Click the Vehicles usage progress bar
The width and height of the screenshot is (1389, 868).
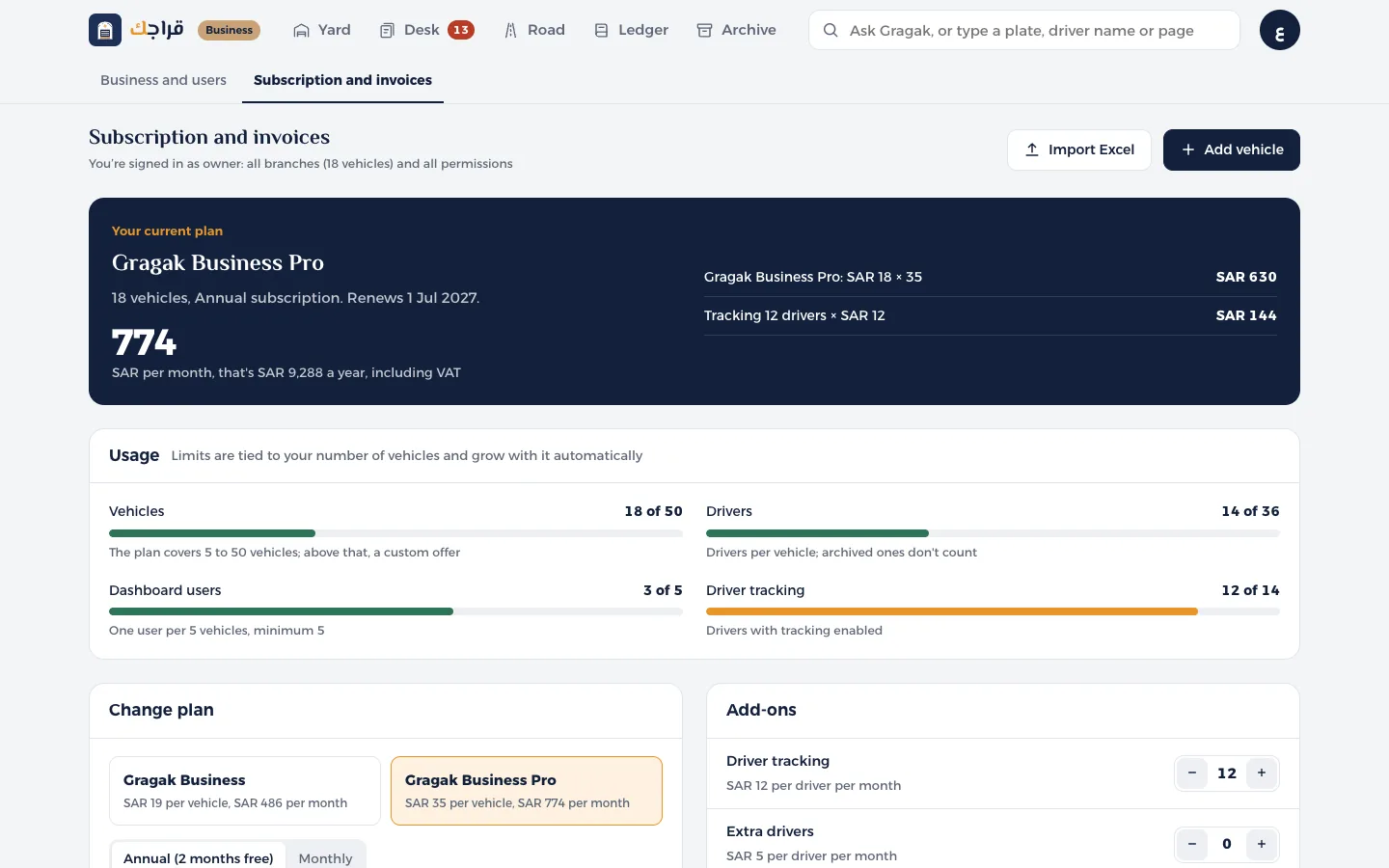(395, 533)
